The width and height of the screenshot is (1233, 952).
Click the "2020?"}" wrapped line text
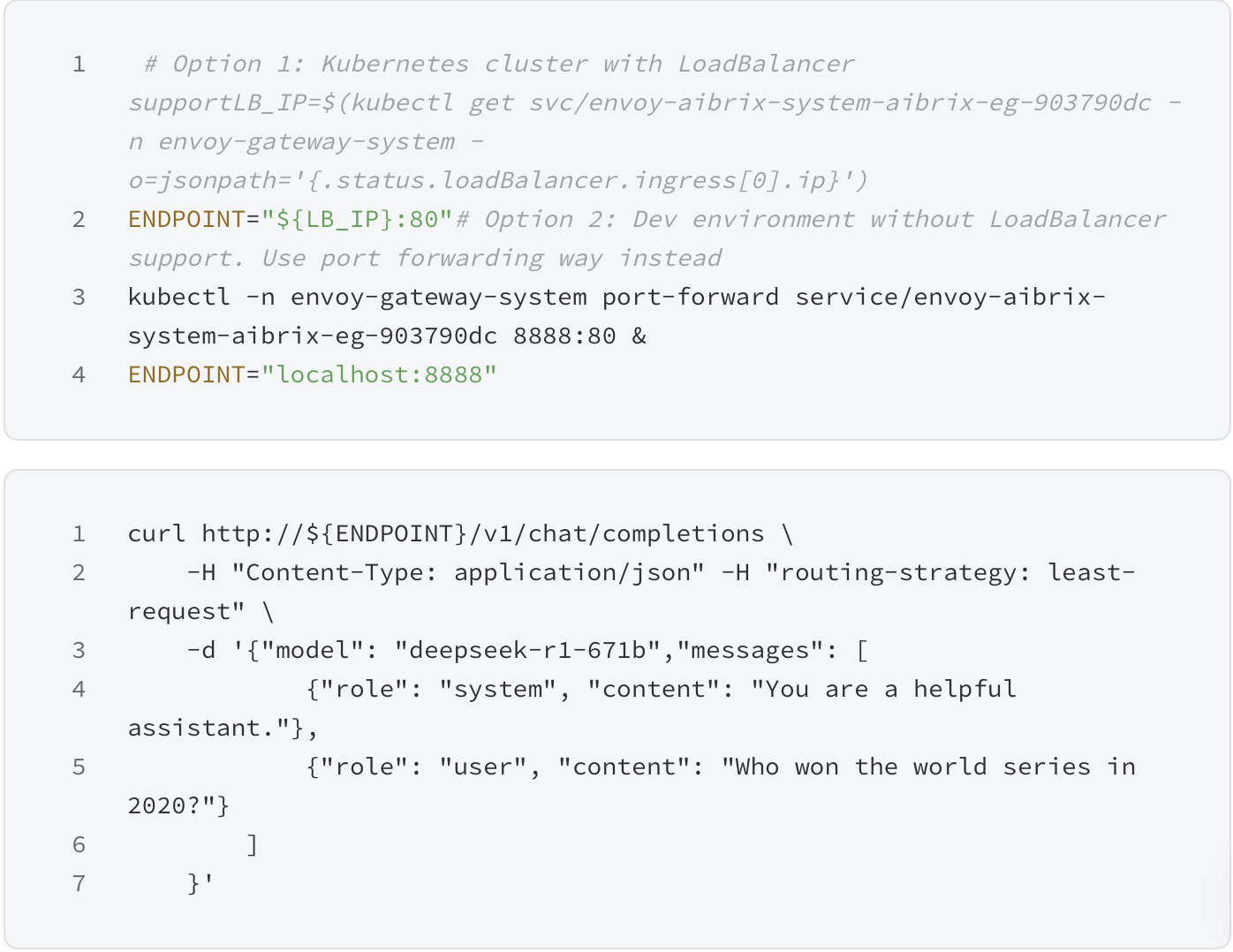click(179, 806)
